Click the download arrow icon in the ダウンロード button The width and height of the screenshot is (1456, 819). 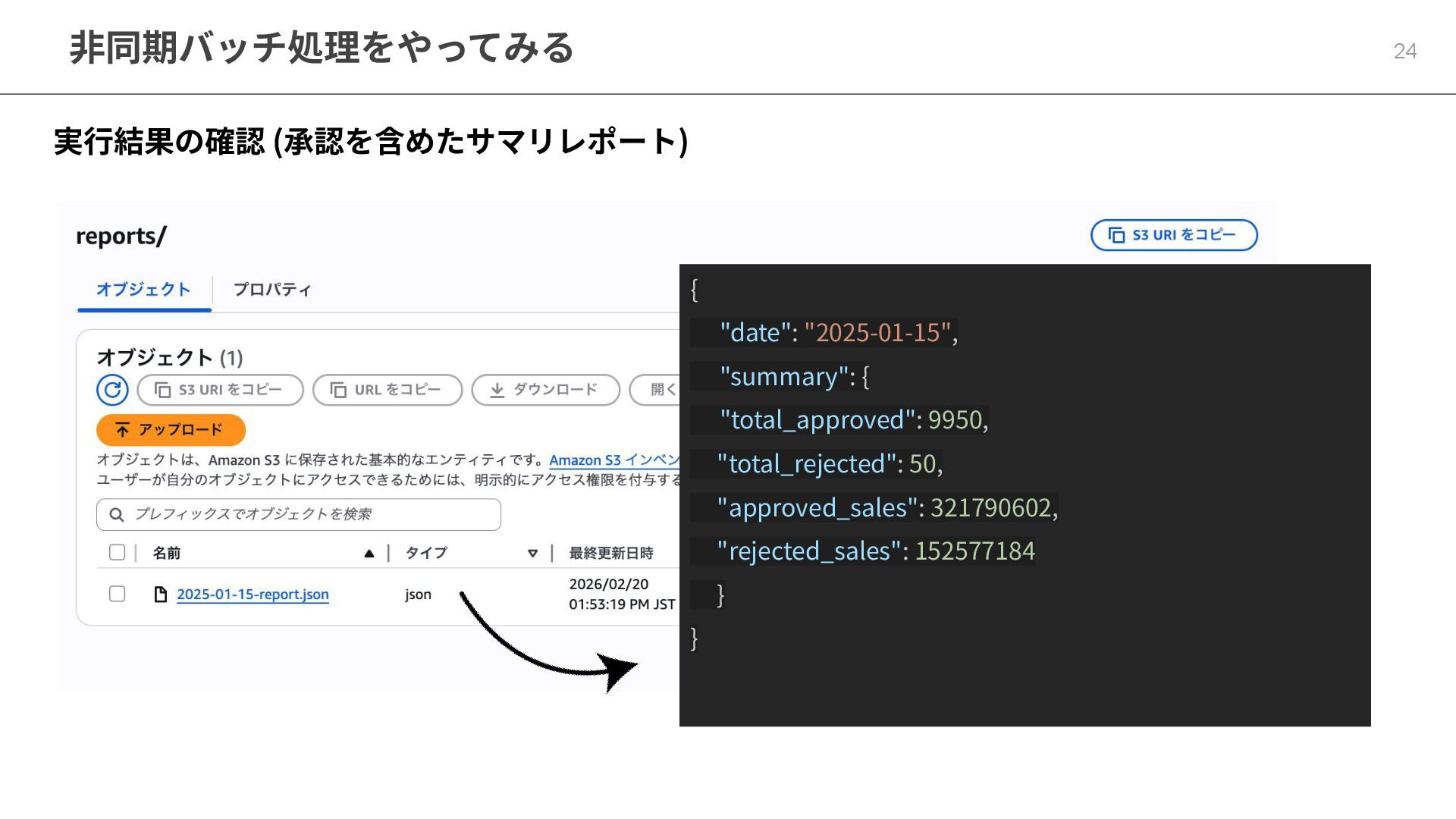click(497, 390)
